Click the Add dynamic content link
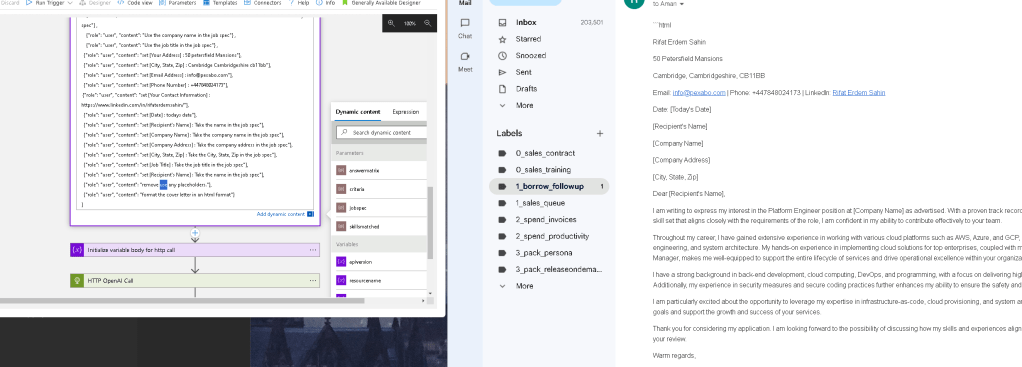The height and width of the screenshot is (367, 1022). coord(281,214)
